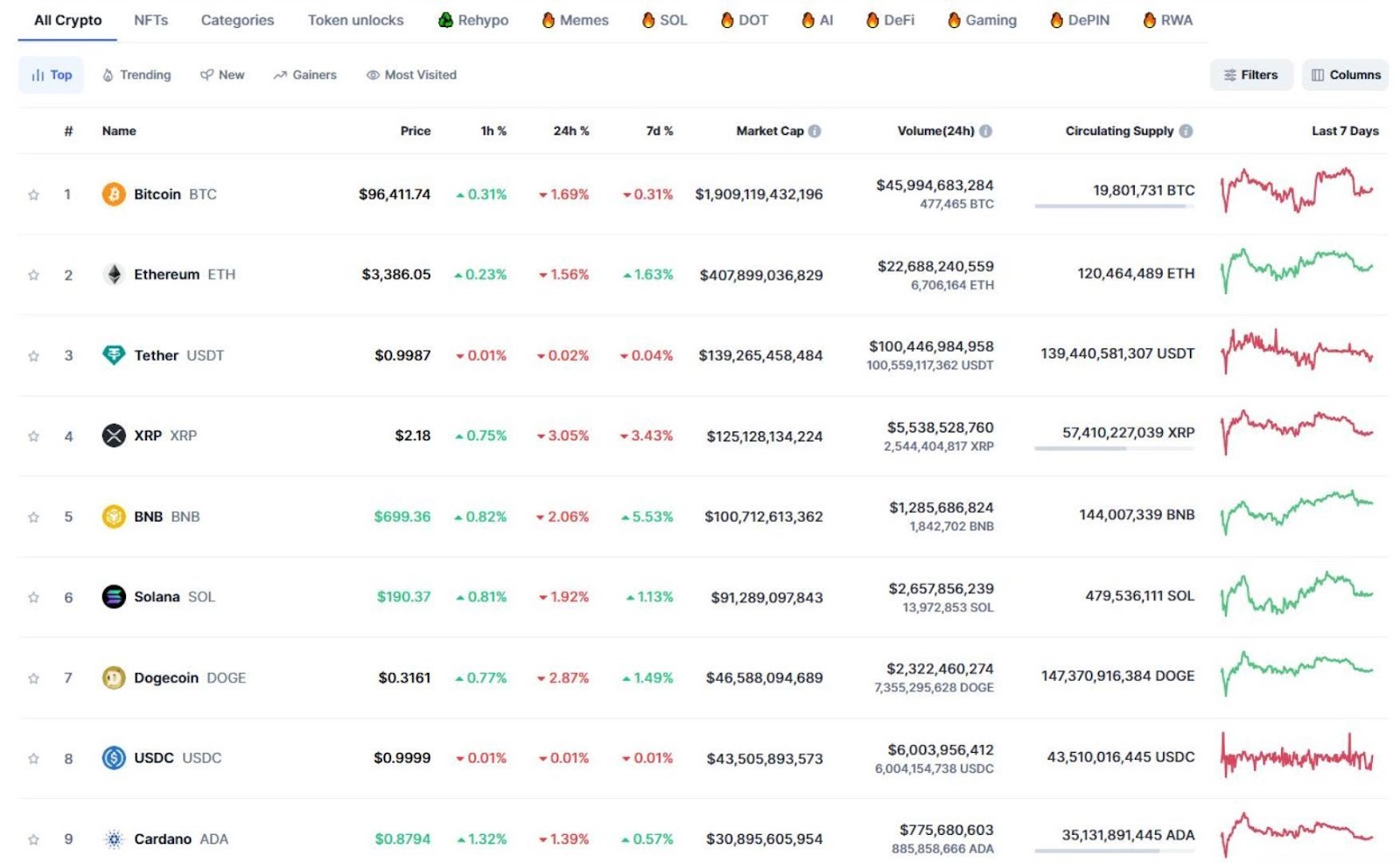Click the Ethereum diamond logo
Screen dimensions: 1400x863
pyautogui.click(x=114, y=274)
